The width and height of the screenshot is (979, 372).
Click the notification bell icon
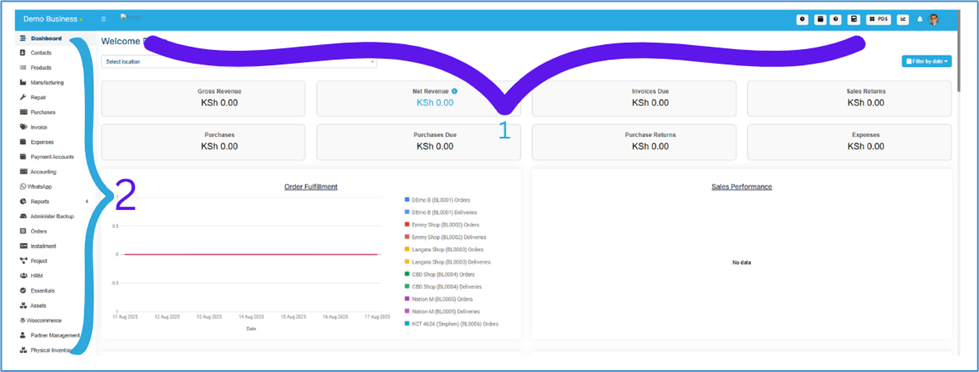(920, 19)
